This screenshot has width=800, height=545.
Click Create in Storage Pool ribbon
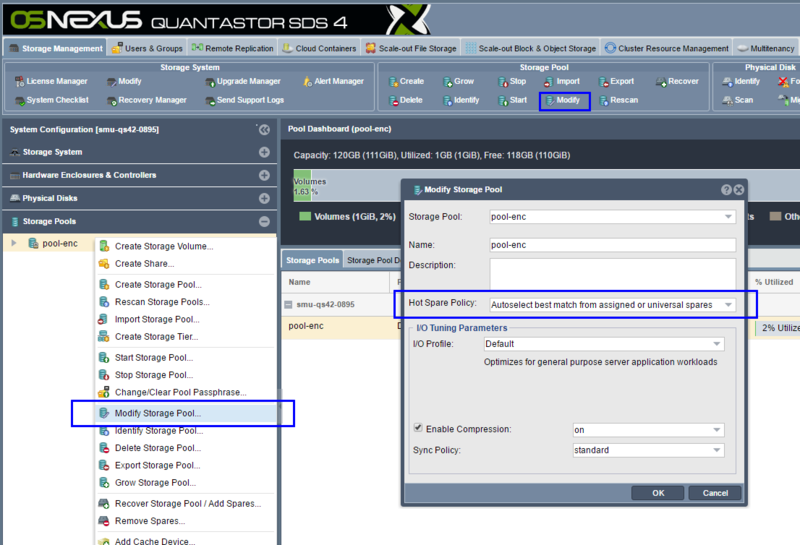pos(406,81)
